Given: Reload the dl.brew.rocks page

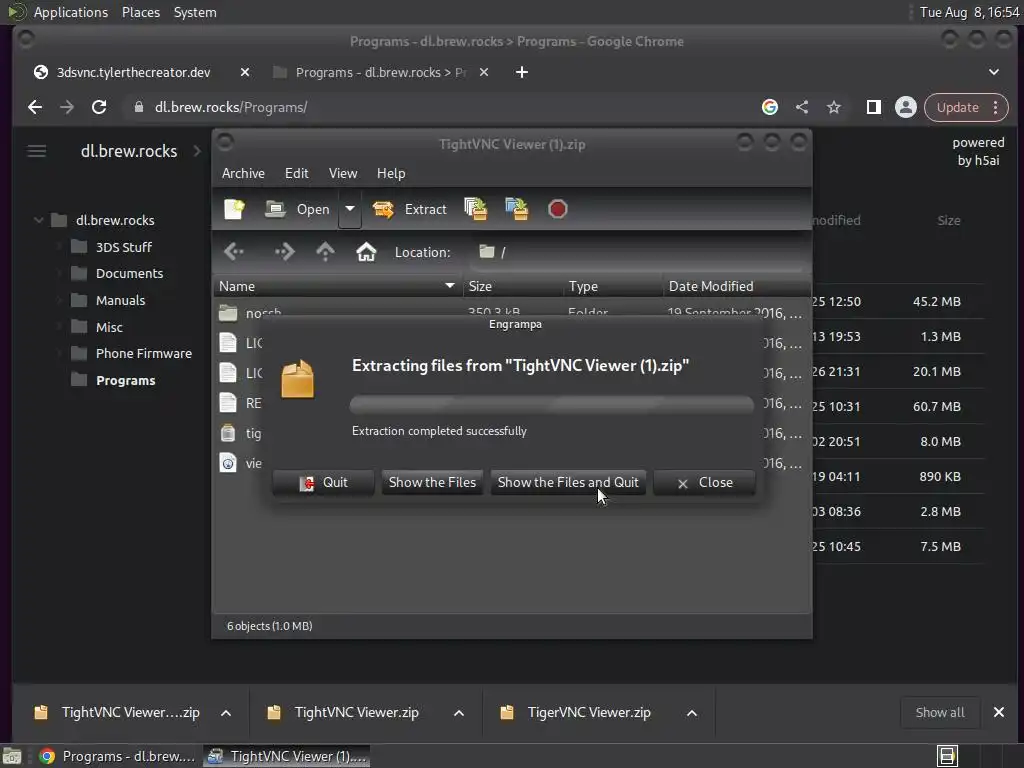Looking at the screenshot, I should 99,107.
